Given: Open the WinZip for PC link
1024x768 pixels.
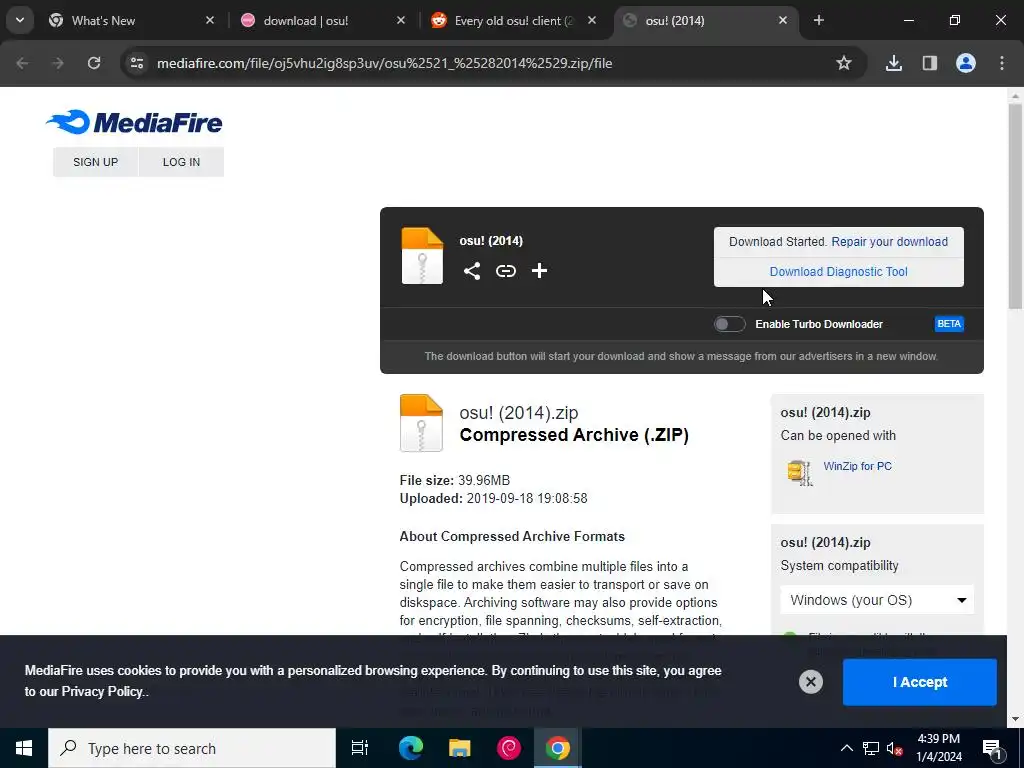Looking at the screenshot, I should click(x=857, y=466).
